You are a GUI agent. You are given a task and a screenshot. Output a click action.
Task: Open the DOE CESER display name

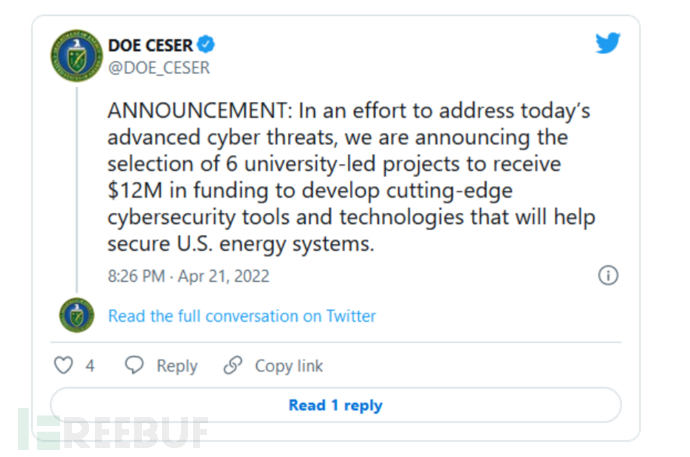[150, 45]
